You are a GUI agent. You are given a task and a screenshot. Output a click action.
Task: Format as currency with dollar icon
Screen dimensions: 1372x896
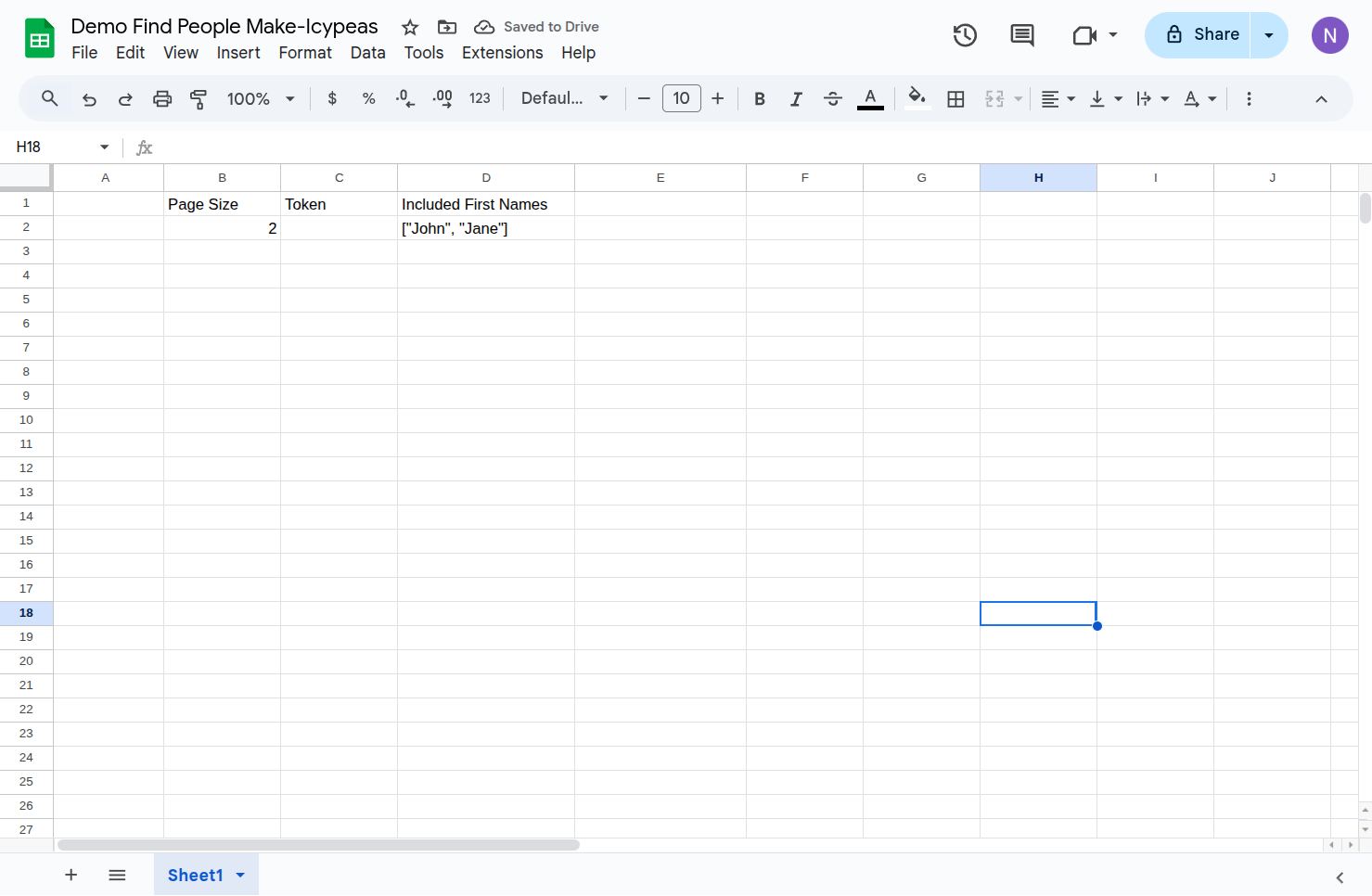click(x=332, y=98)
